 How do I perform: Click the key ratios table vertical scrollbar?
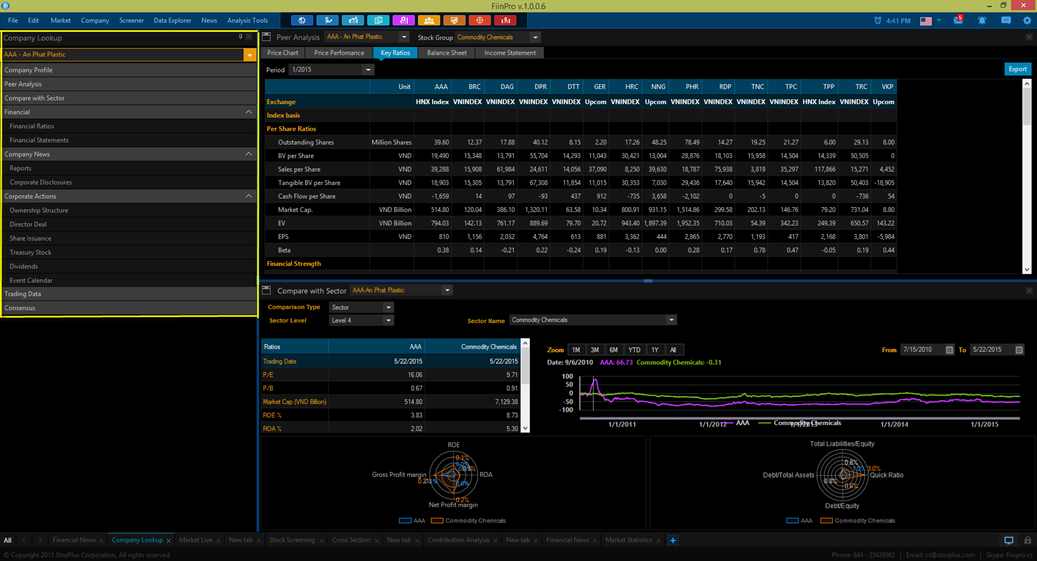[x=1026, y=176]
